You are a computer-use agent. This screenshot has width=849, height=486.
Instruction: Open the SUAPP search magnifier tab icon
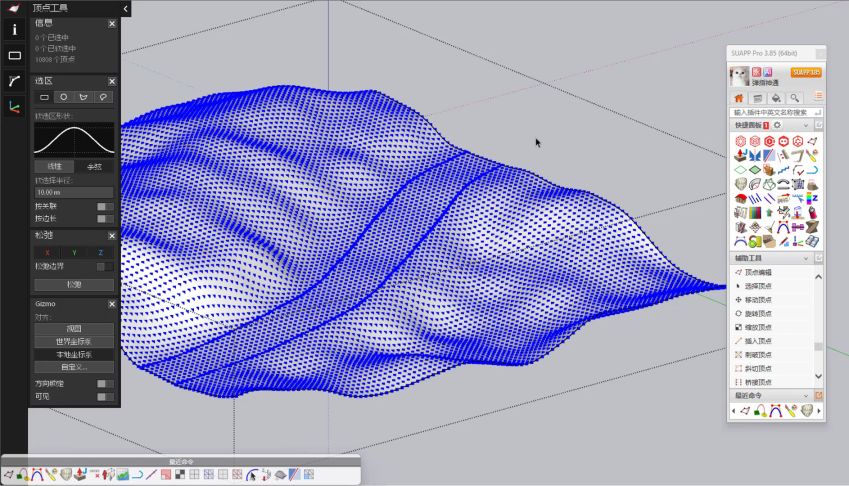794,98
